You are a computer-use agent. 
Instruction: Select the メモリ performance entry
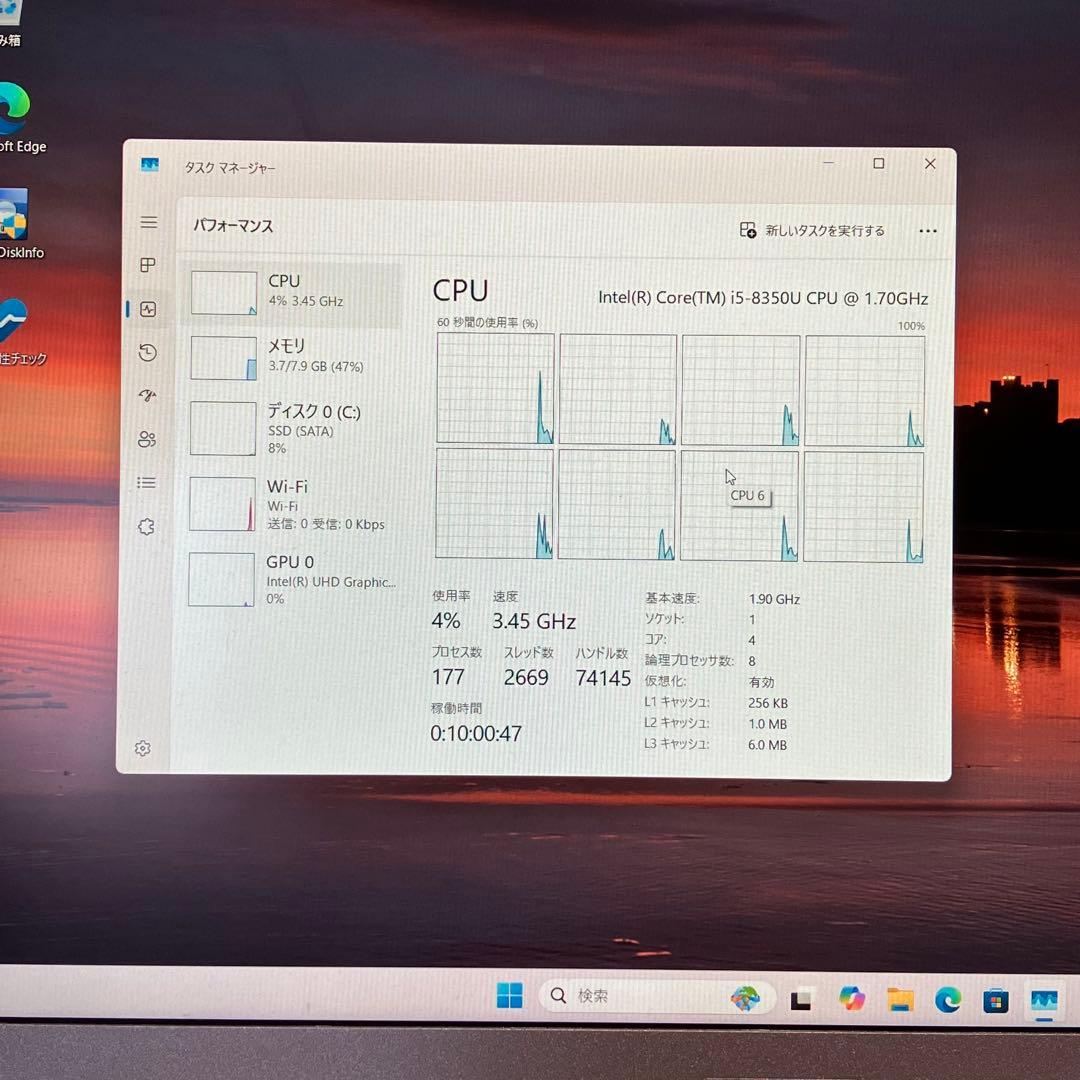(292, 357)
